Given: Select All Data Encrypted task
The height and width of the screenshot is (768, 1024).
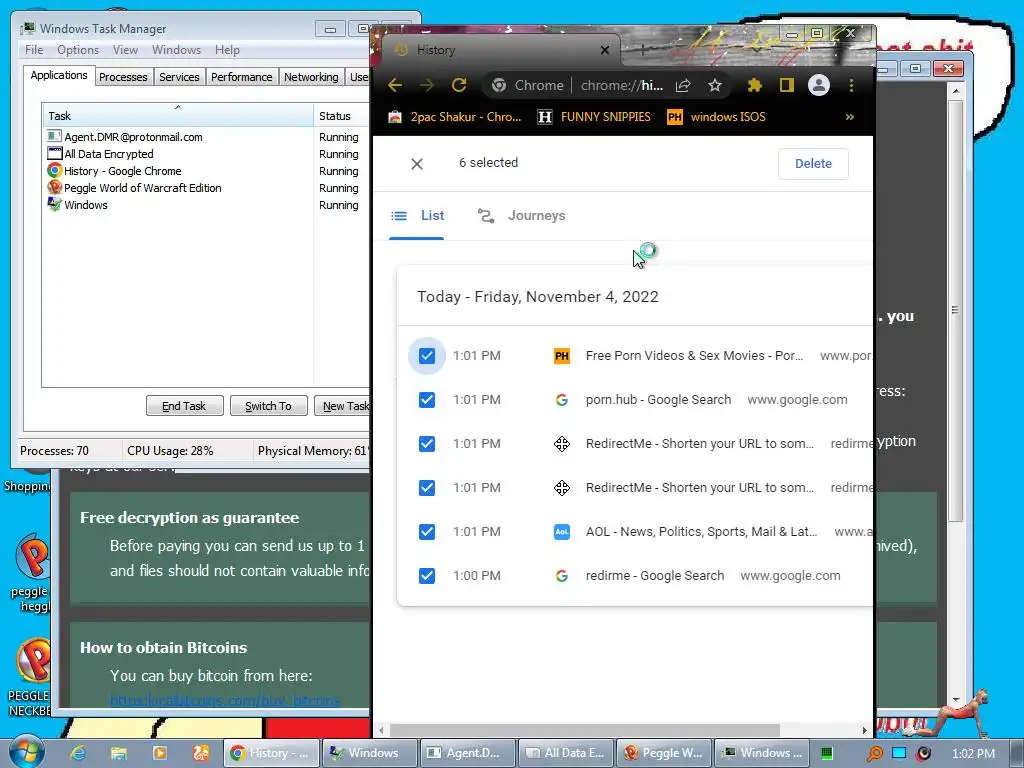Looking at the screenshot, I should point(108,154).
